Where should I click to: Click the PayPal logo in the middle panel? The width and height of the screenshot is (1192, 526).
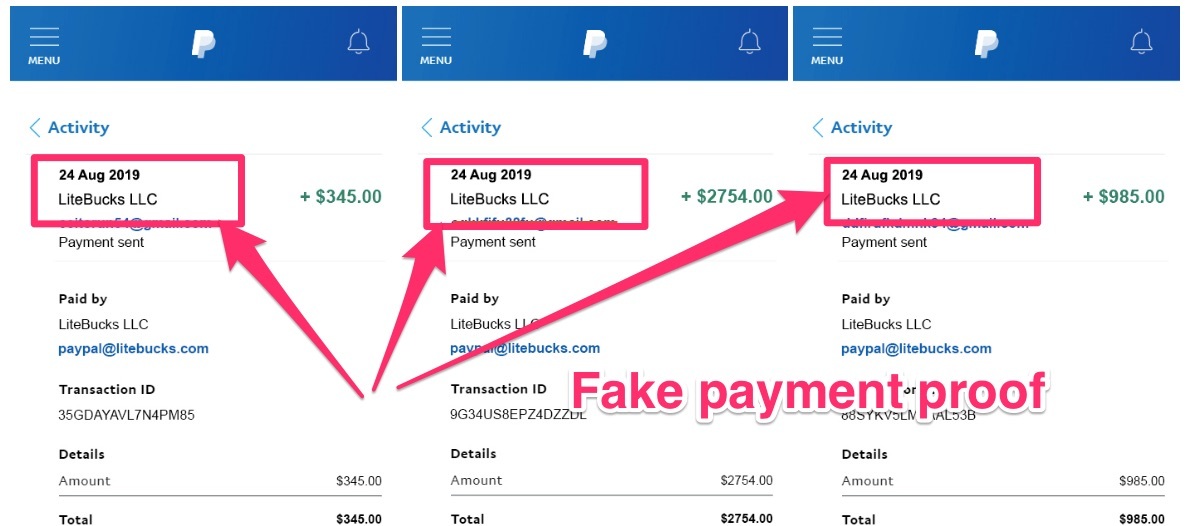[x=594, y=43]
